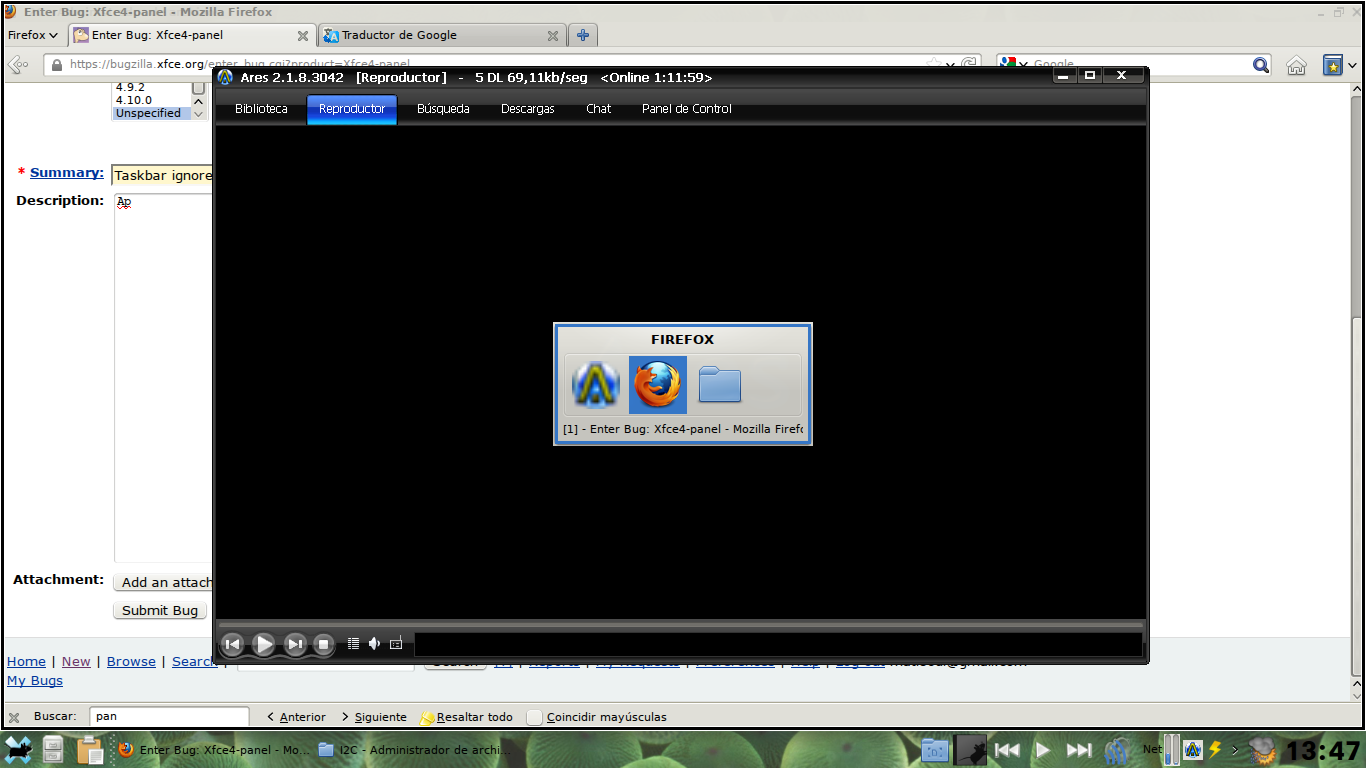Viewport: 1366px width, 768px height.
Task: Click the Ares volume speaker icon
Action: [374, 644]
